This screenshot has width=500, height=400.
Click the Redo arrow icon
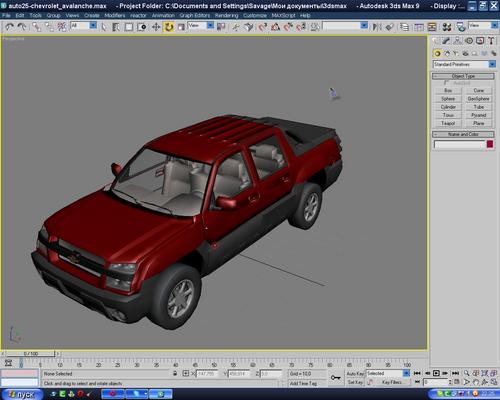coord(22,27)
